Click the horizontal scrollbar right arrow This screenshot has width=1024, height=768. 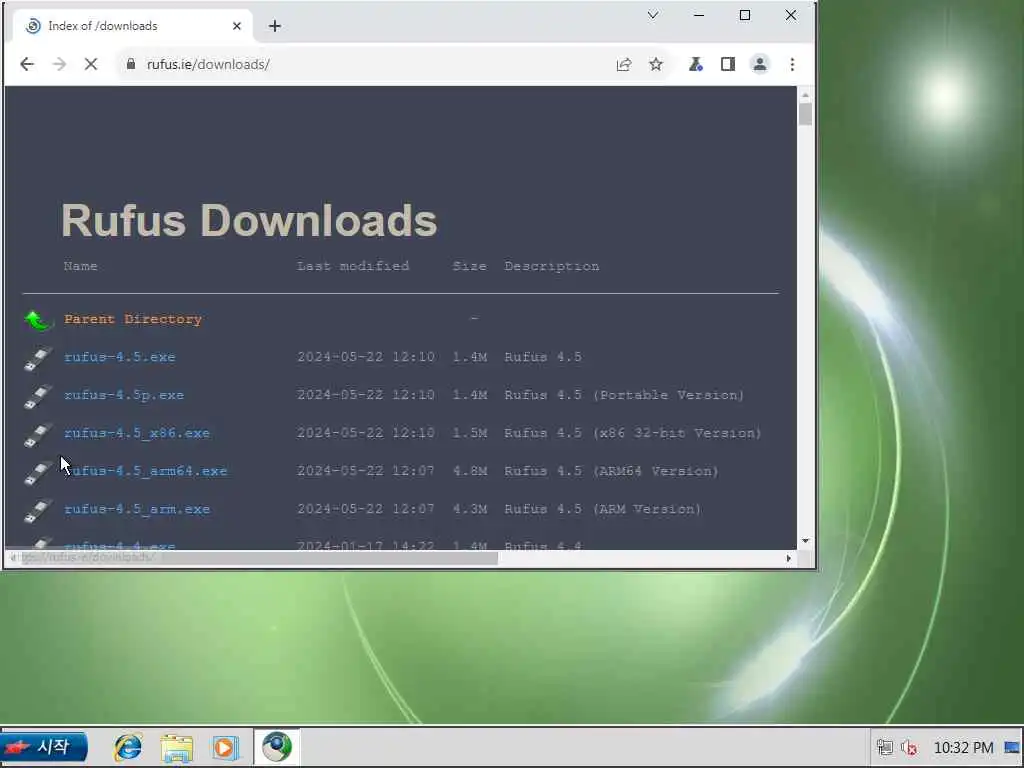[788, 558]
